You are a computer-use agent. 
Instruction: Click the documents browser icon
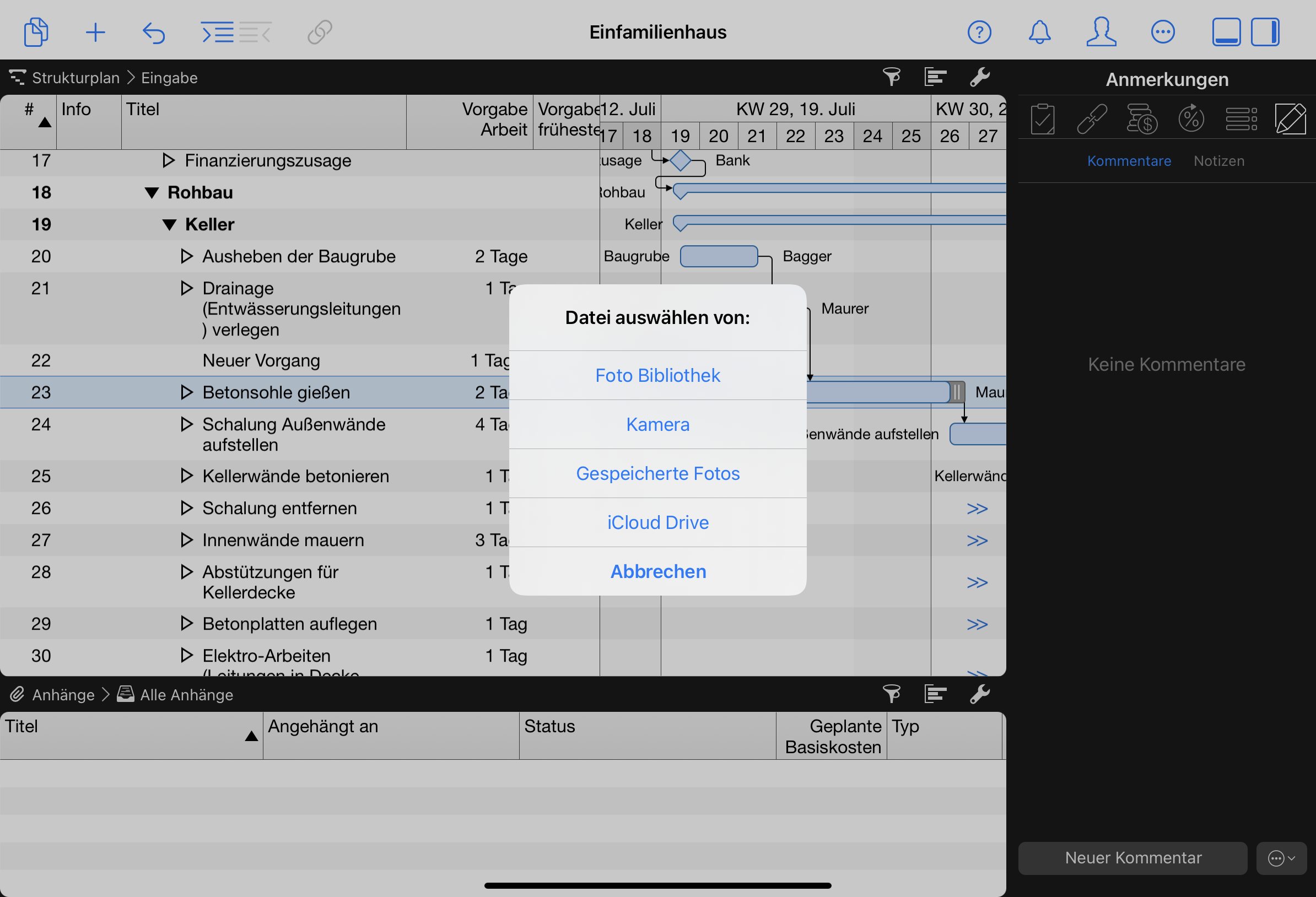36,33
